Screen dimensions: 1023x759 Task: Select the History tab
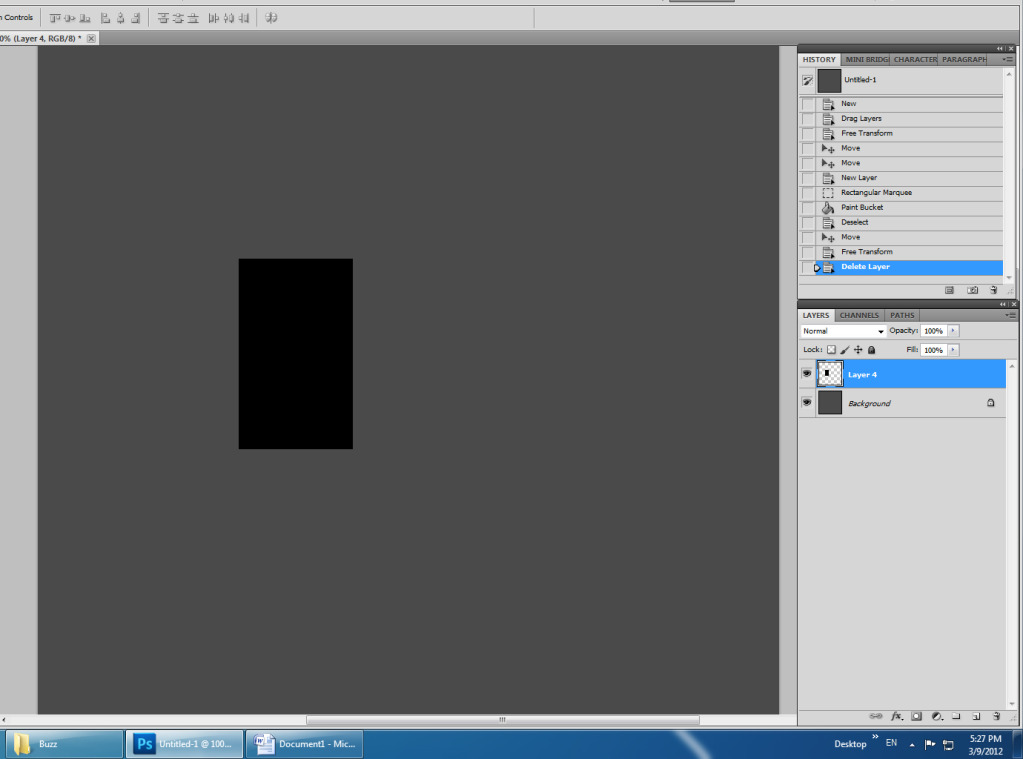[819, 59]
